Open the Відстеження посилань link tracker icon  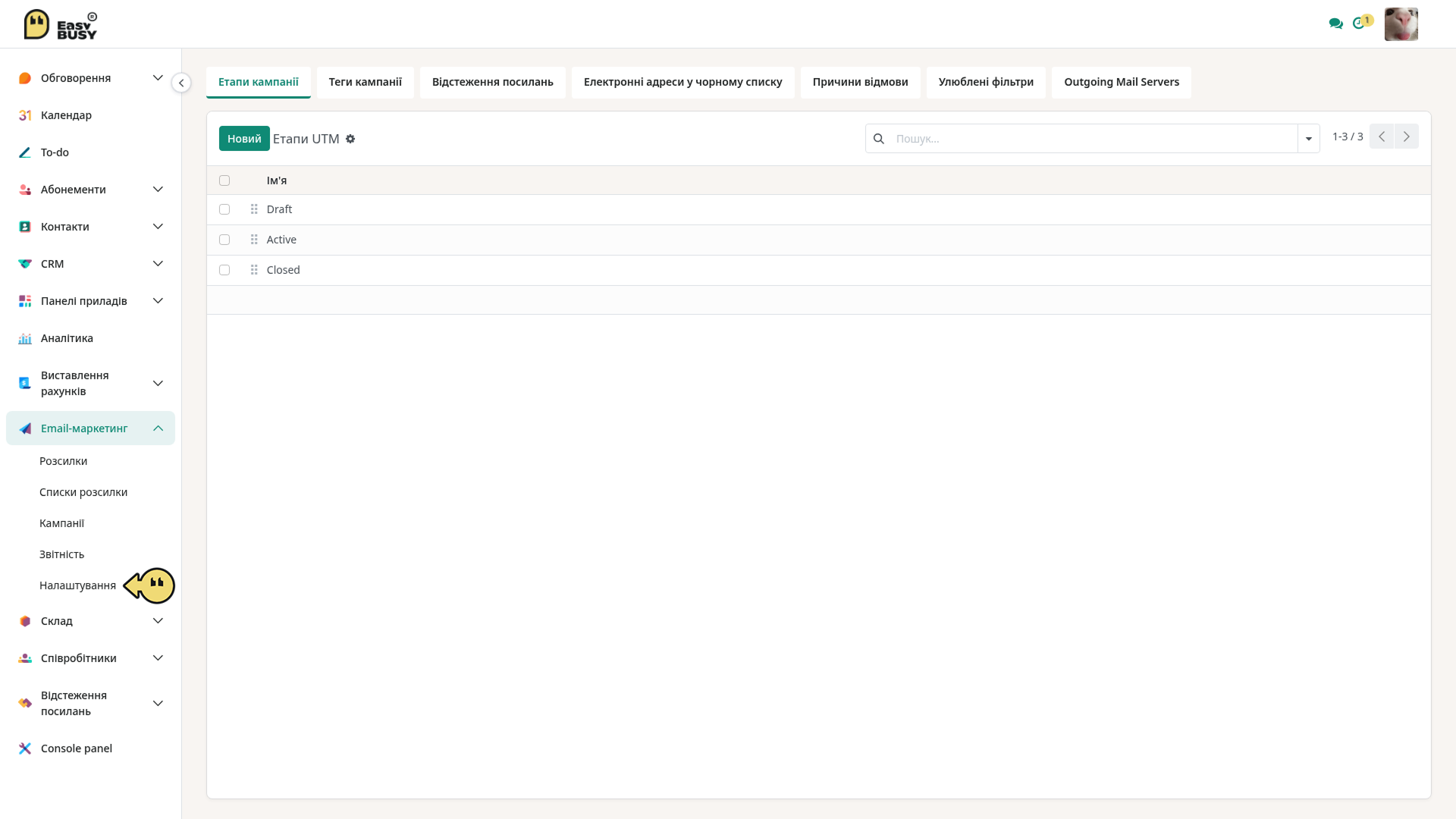point(25,703)
